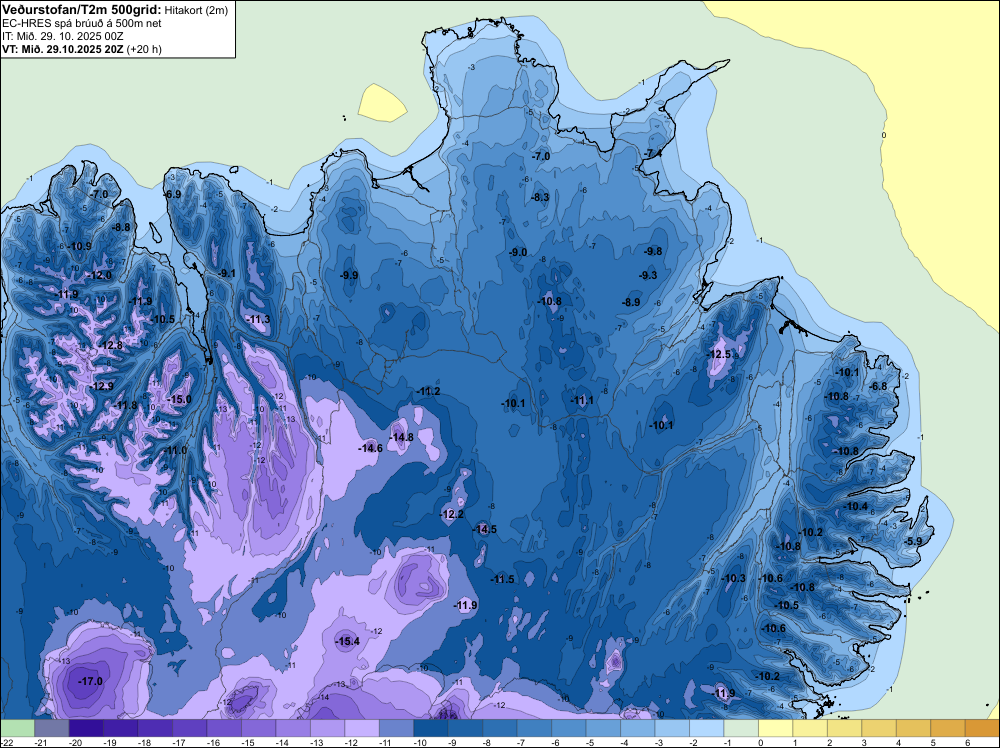Click the yellow legend swatch labeled 0
Image resolution: width=1000 pixels, height=748 pixels.
(x=775, y=728)
